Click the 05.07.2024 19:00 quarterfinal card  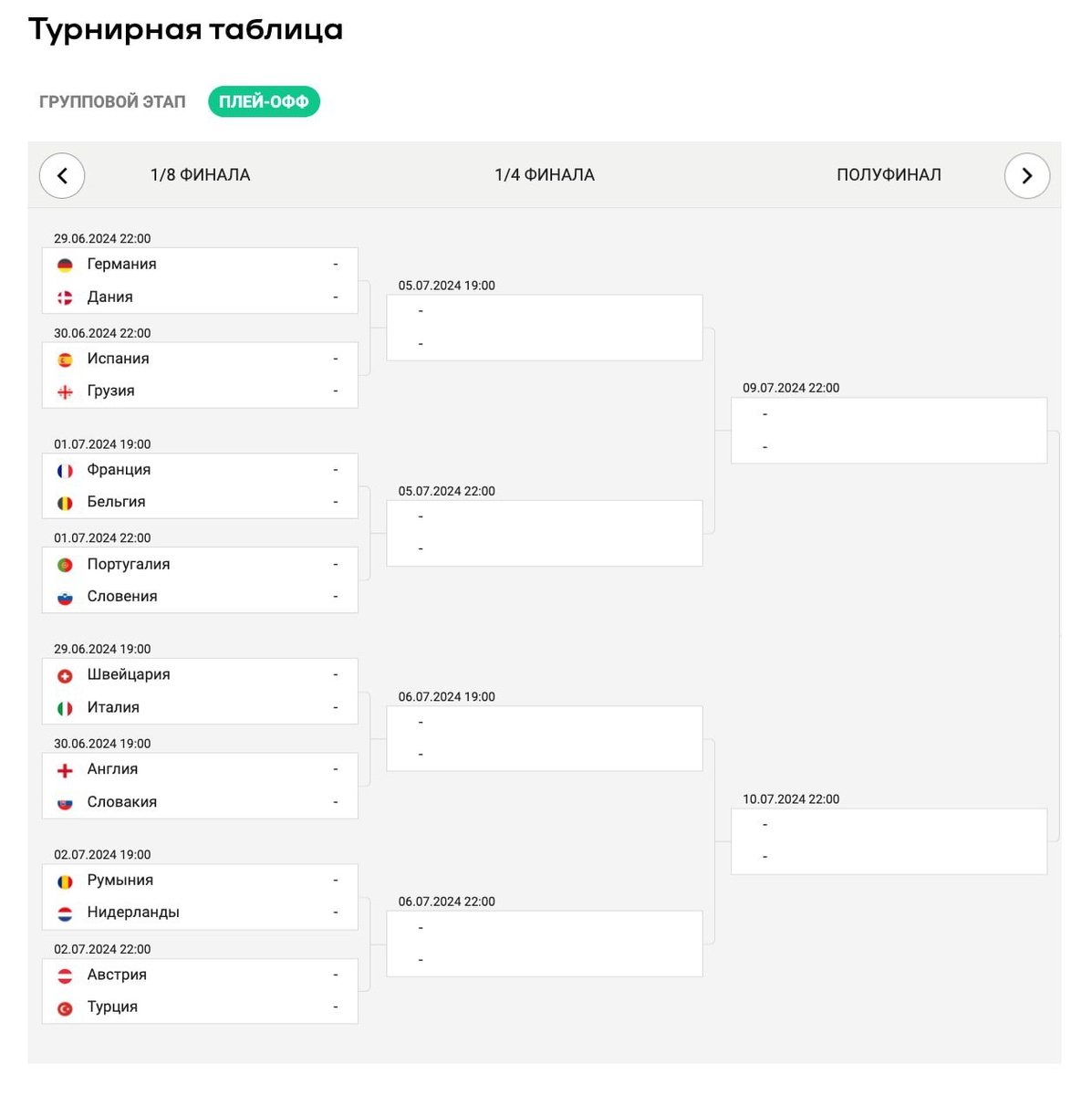point(544,327)
